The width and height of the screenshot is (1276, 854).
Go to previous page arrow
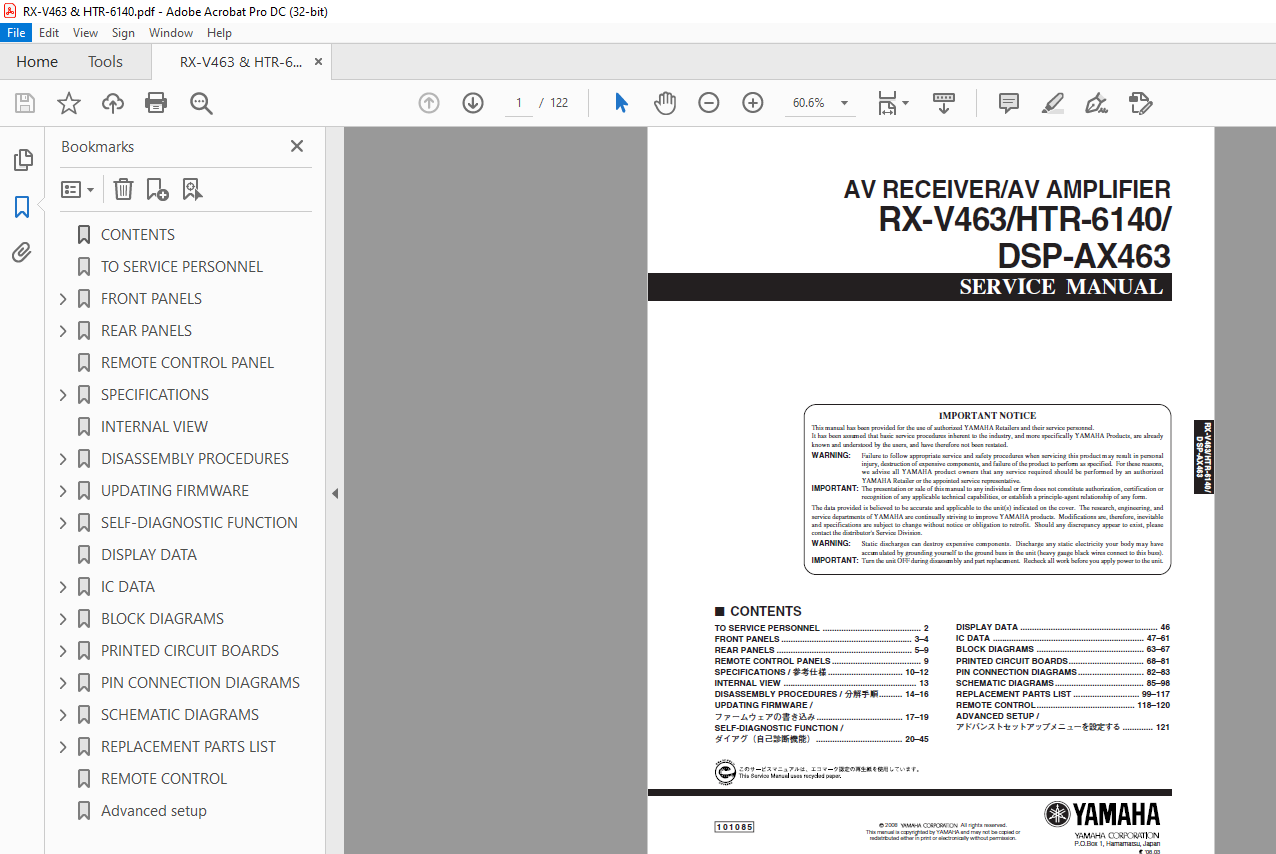pos(429,103)
